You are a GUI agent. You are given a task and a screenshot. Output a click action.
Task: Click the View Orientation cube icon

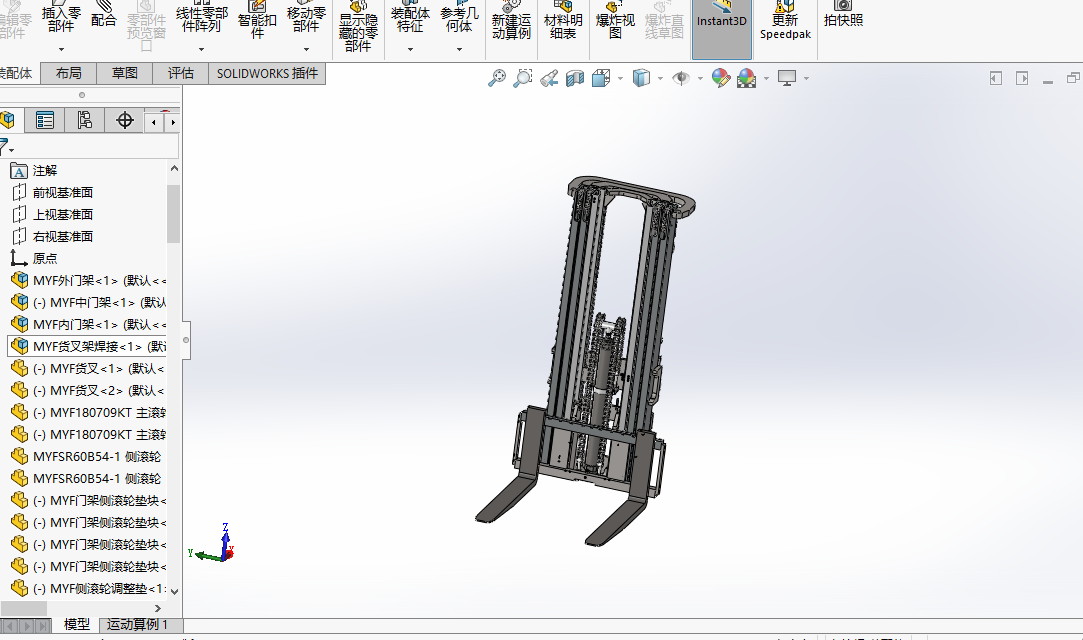(600, 78)
